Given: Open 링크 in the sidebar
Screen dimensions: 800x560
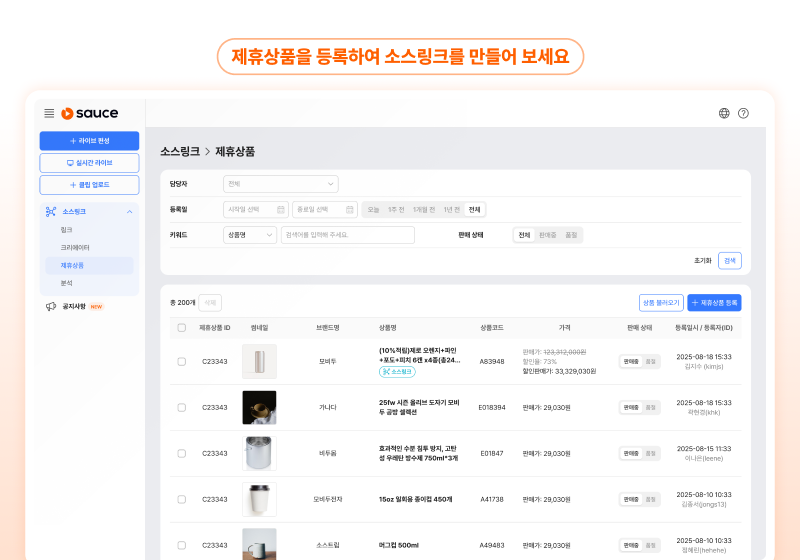Looking at the screenshot, I should 66,230.
